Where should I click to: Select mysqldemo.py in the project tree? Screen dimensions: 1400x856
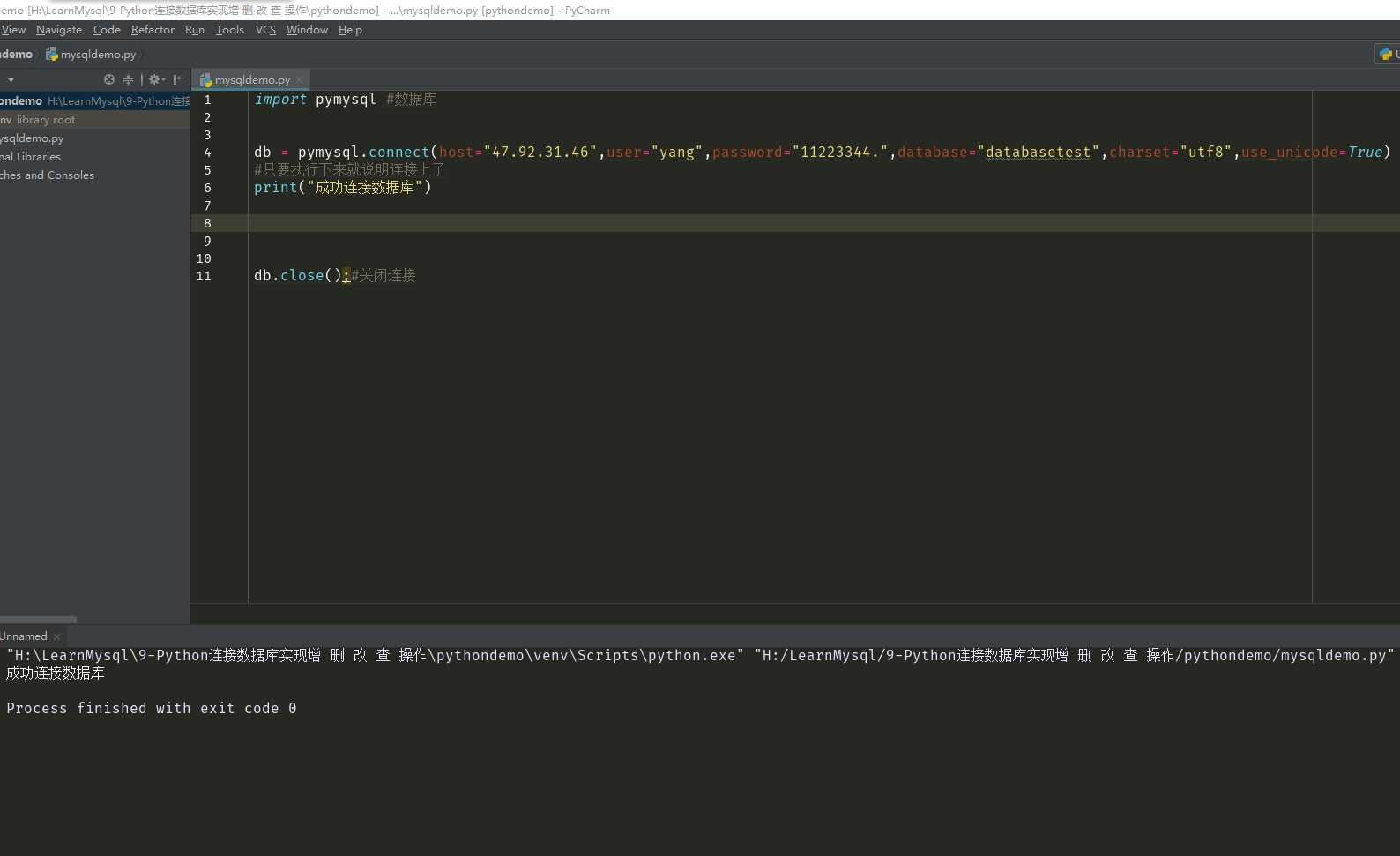32,138
